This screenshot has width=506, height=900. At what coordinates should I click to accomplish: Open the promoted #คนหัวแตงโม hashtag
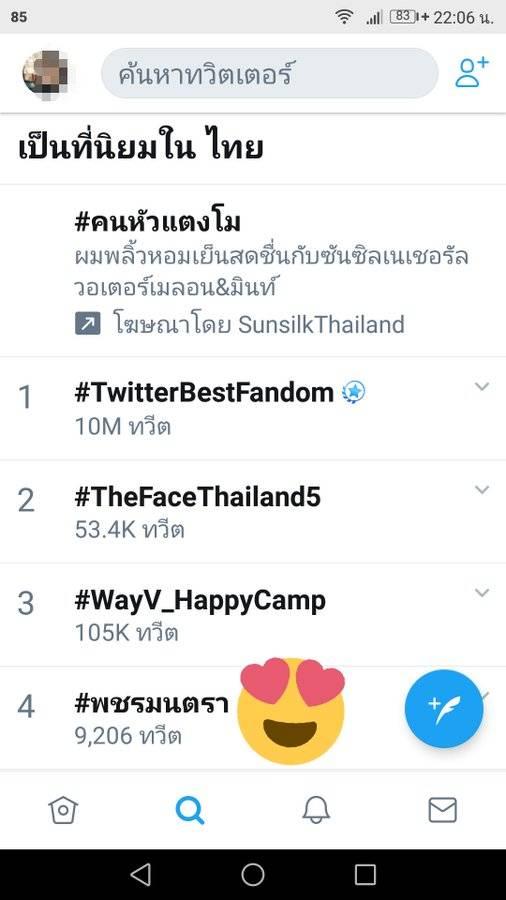(x=158, y=222)
